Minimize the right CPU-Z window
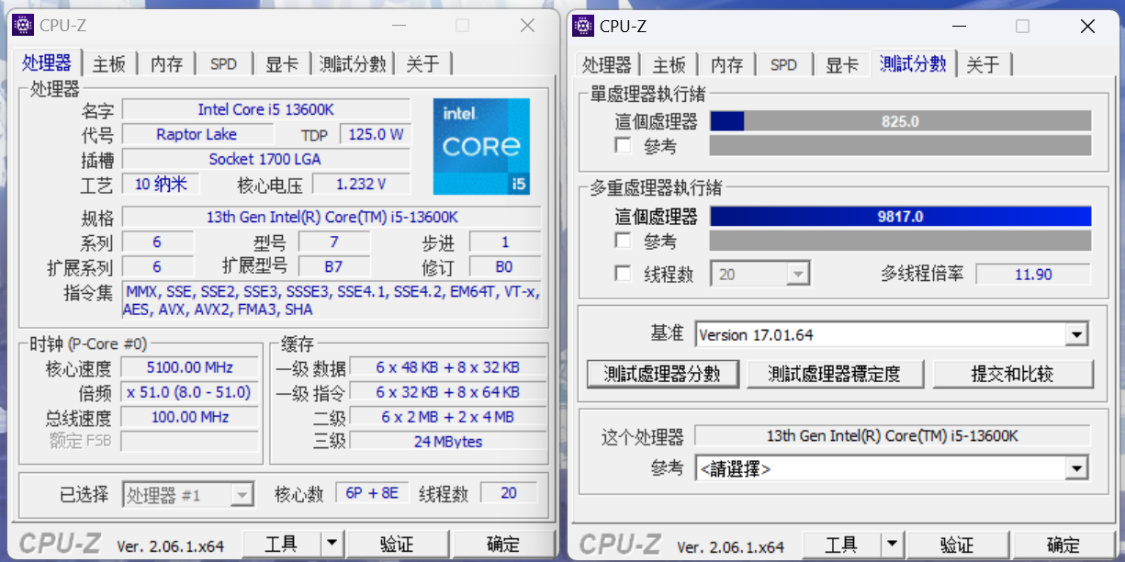The image size is (1125, 562). click(x=957, y=26)
